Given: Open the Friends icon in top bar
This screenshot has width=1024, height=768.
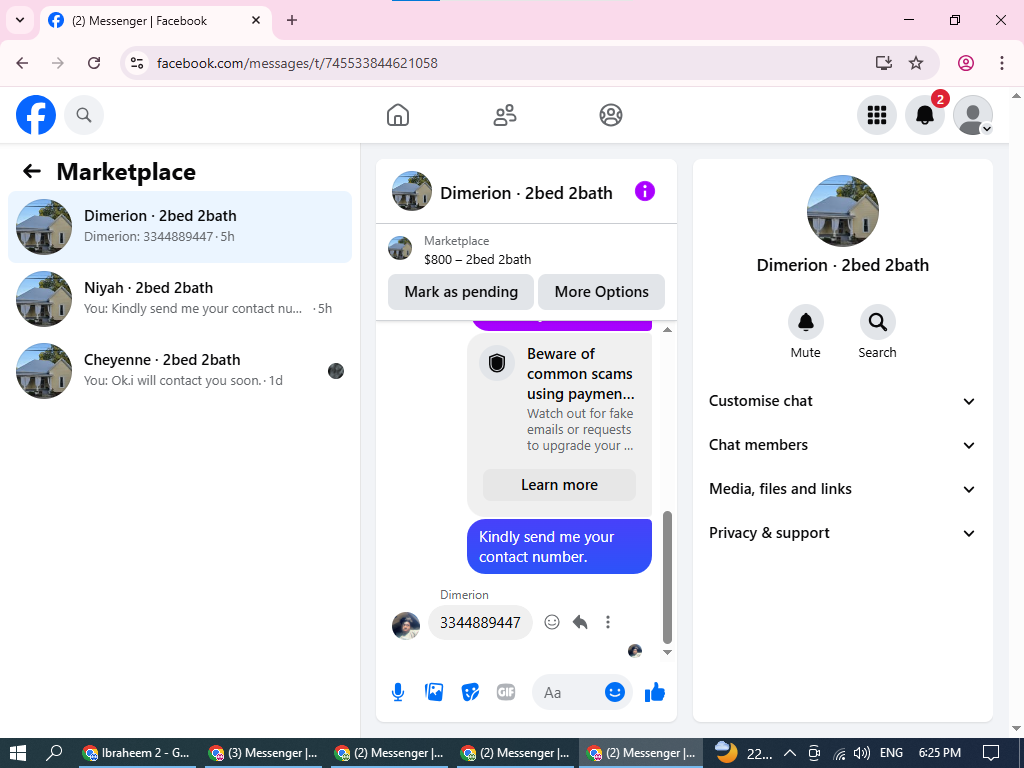Looking at the screenshot, I should (504, 115).
